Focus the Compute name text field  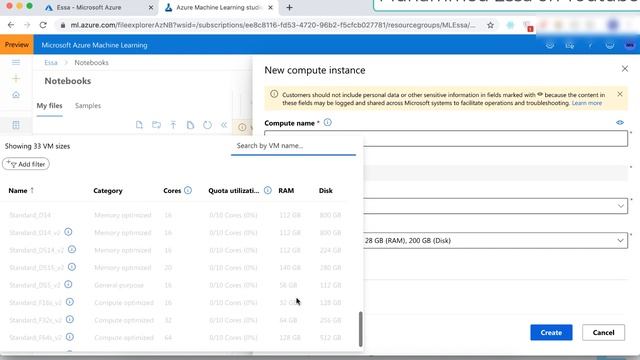[446, 138]
